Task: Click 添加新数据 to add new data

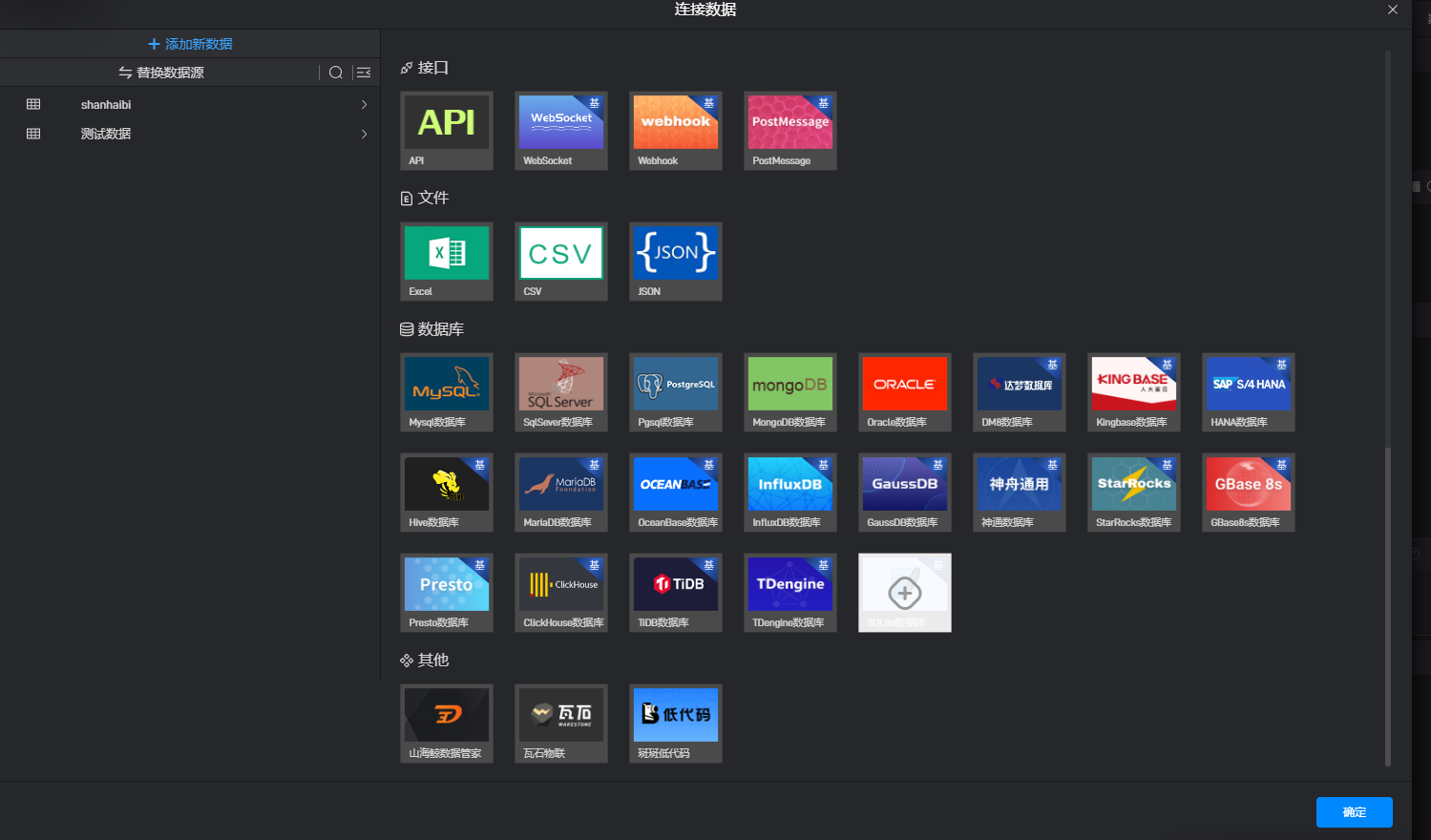Action: (x=190, y=44)
